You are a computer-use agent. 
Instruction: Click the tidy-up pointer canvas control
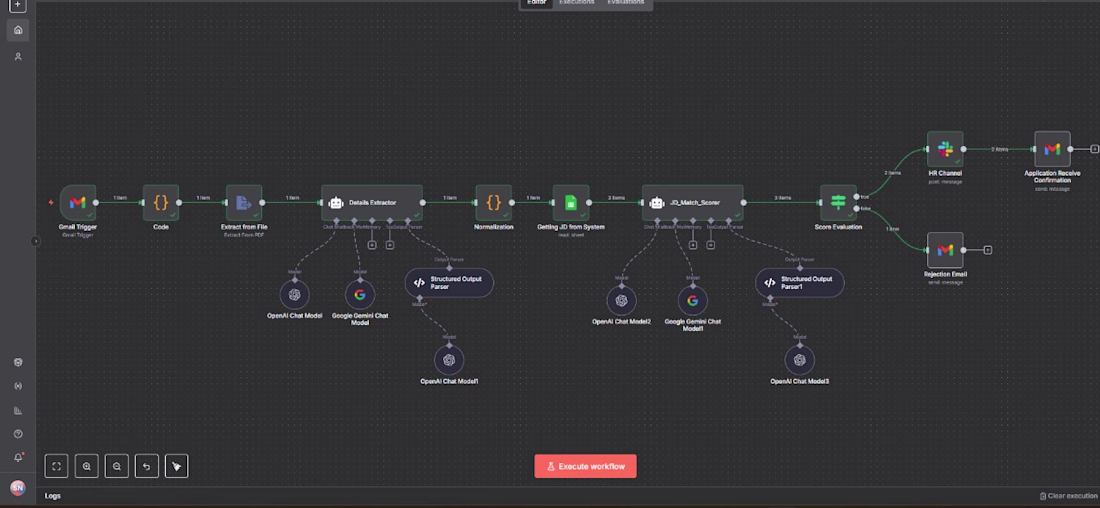177,466
